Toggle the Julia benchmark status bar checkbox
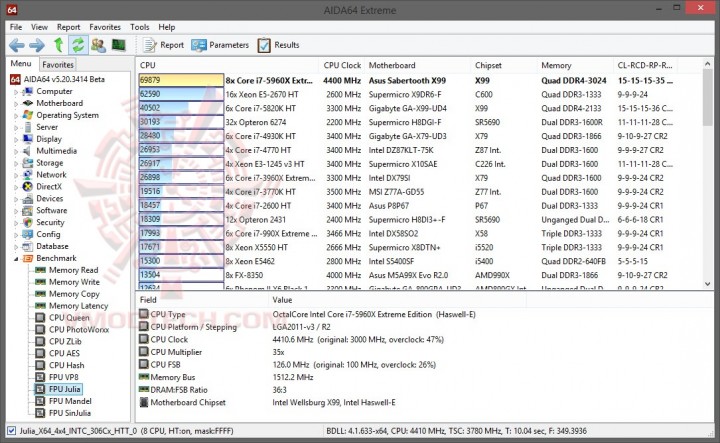This screenshot has width=720, height=443. (11, 431)
